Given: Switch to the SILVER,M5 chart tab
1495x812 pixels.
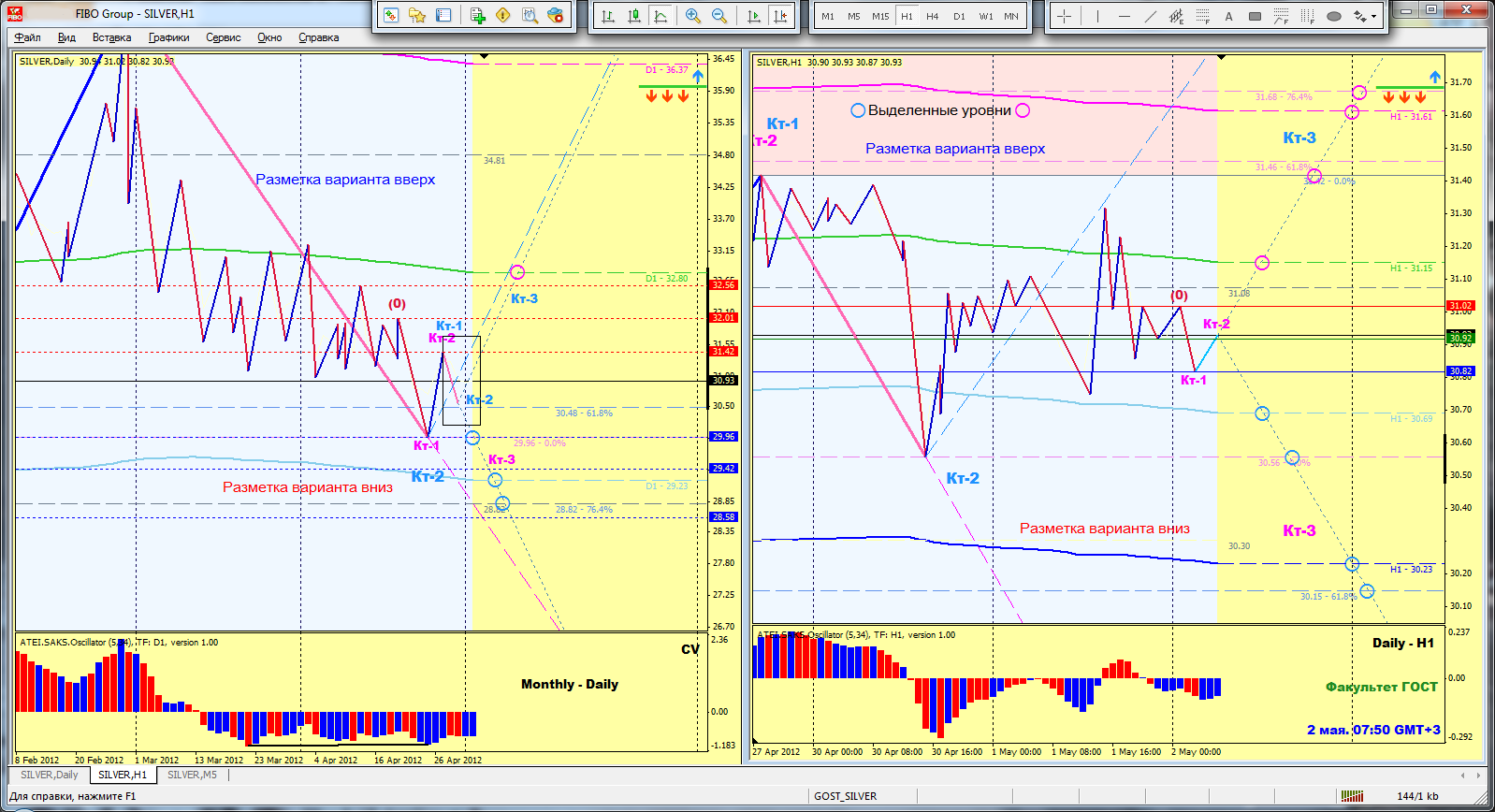Looking at the screenshot, I should point(192,775).
